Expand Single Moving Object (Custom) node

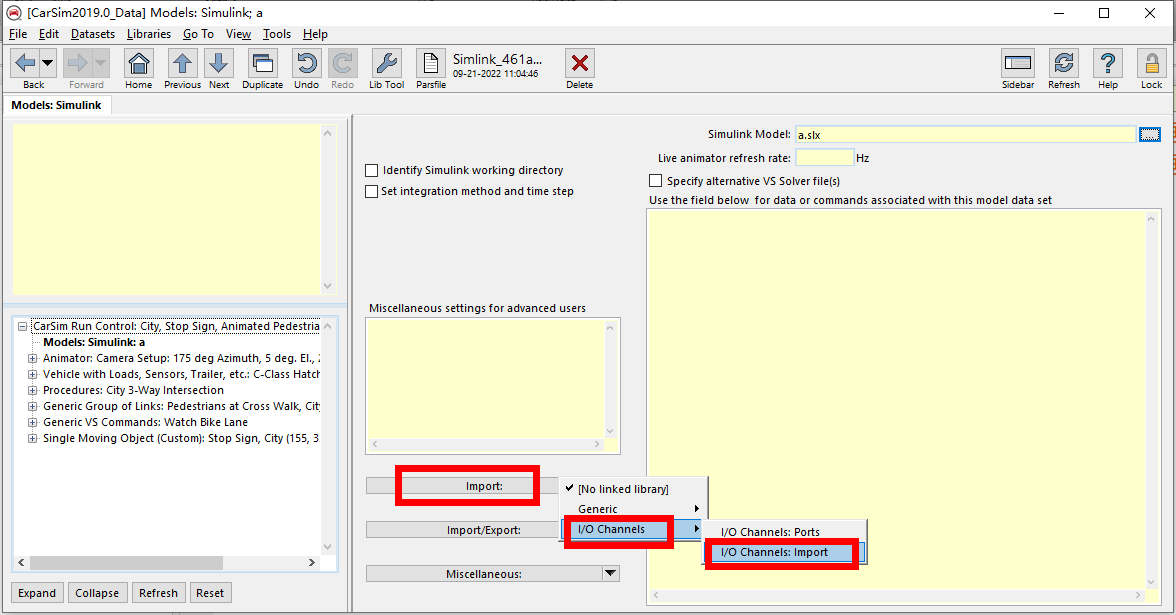coord(32,438)
